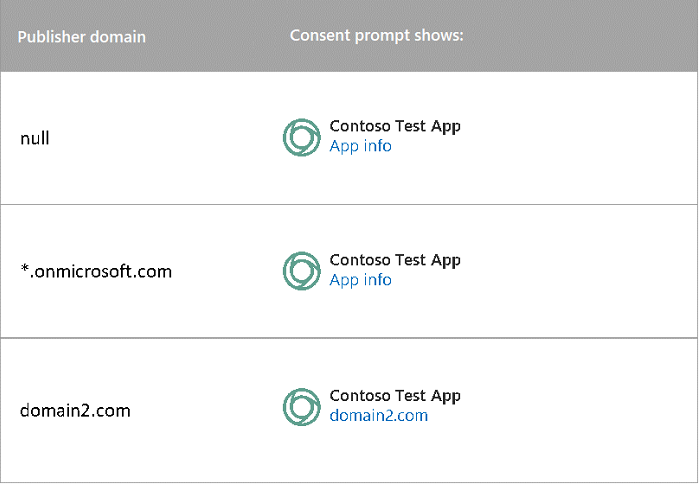The image size is (699, 484).
Task: Click the word shows: in the header
Action: pos(439,36)
